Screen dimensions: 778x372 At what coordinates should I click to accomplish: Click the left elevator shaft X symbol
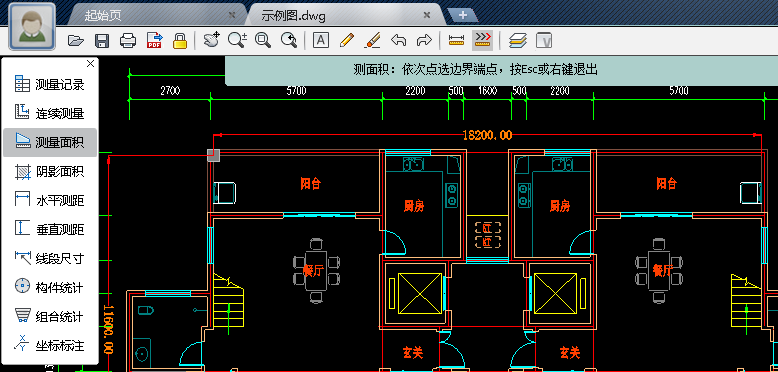[x=420, y=294]
